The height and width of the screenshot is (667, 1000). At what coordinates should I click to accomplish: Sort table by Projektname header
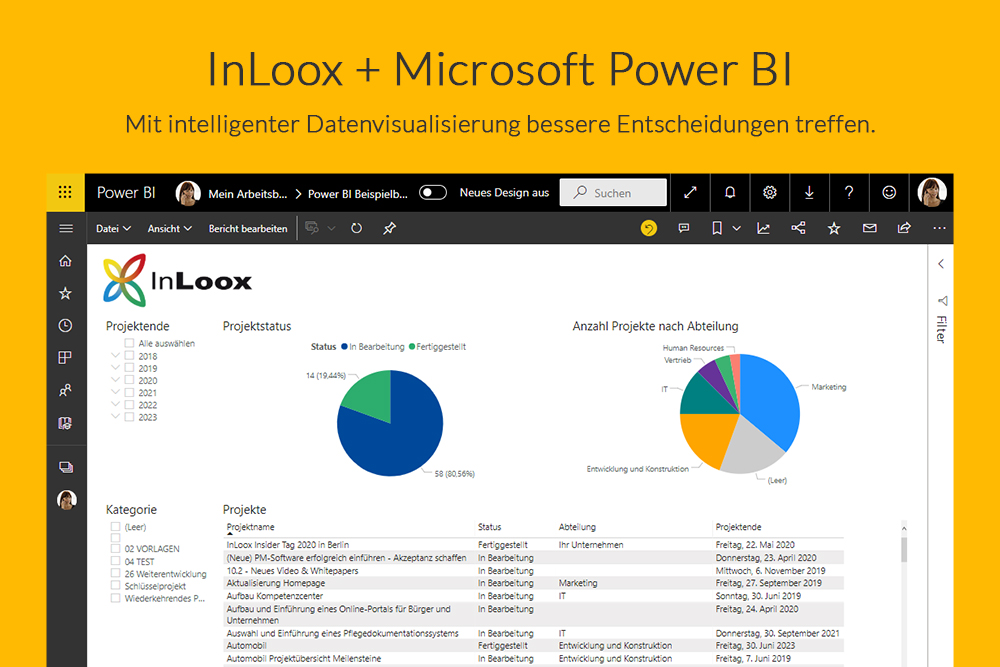coord(251,527)
